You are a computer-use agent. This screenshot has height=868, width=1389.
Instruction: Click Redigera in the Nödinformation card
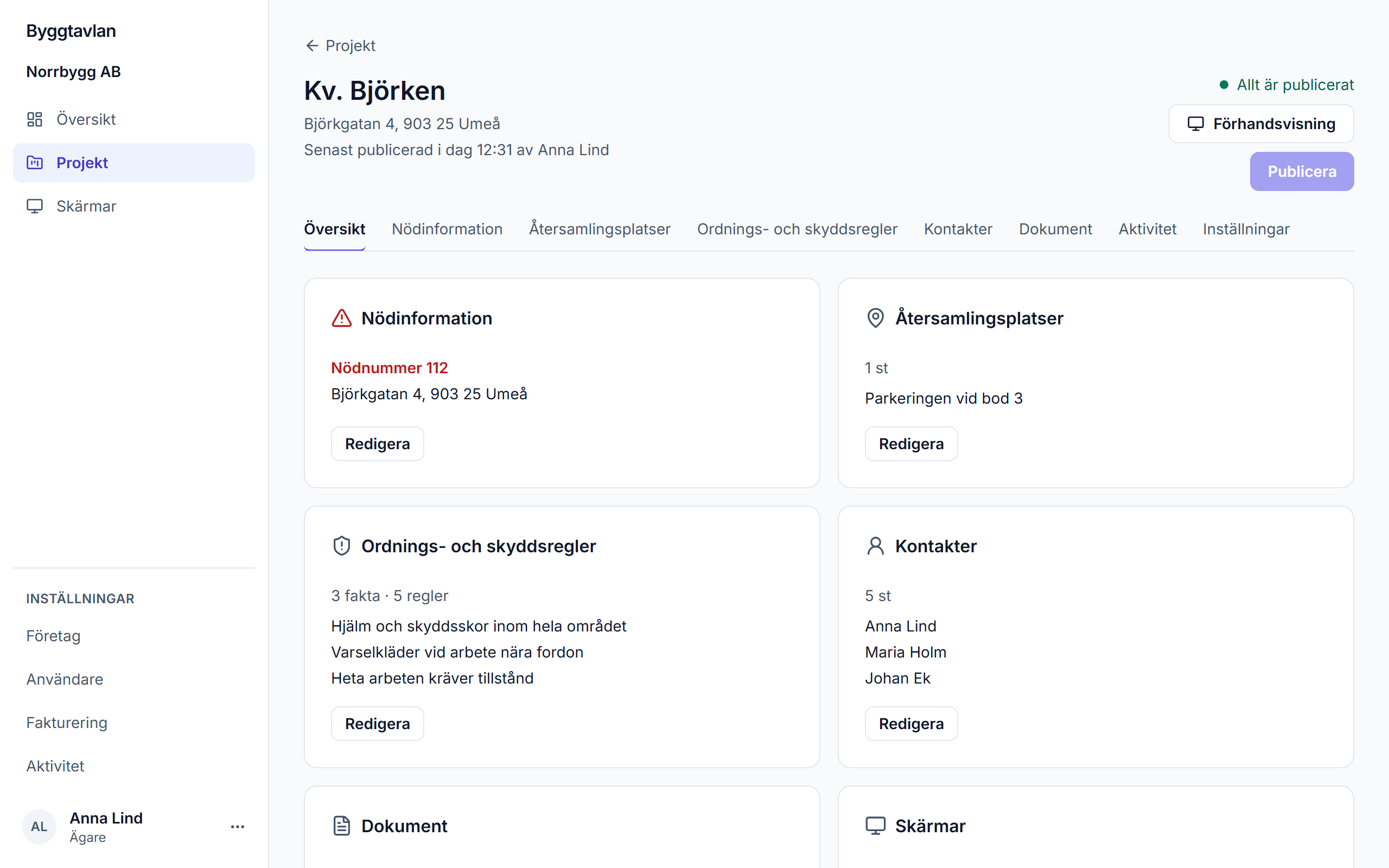[x=377, y=444]
